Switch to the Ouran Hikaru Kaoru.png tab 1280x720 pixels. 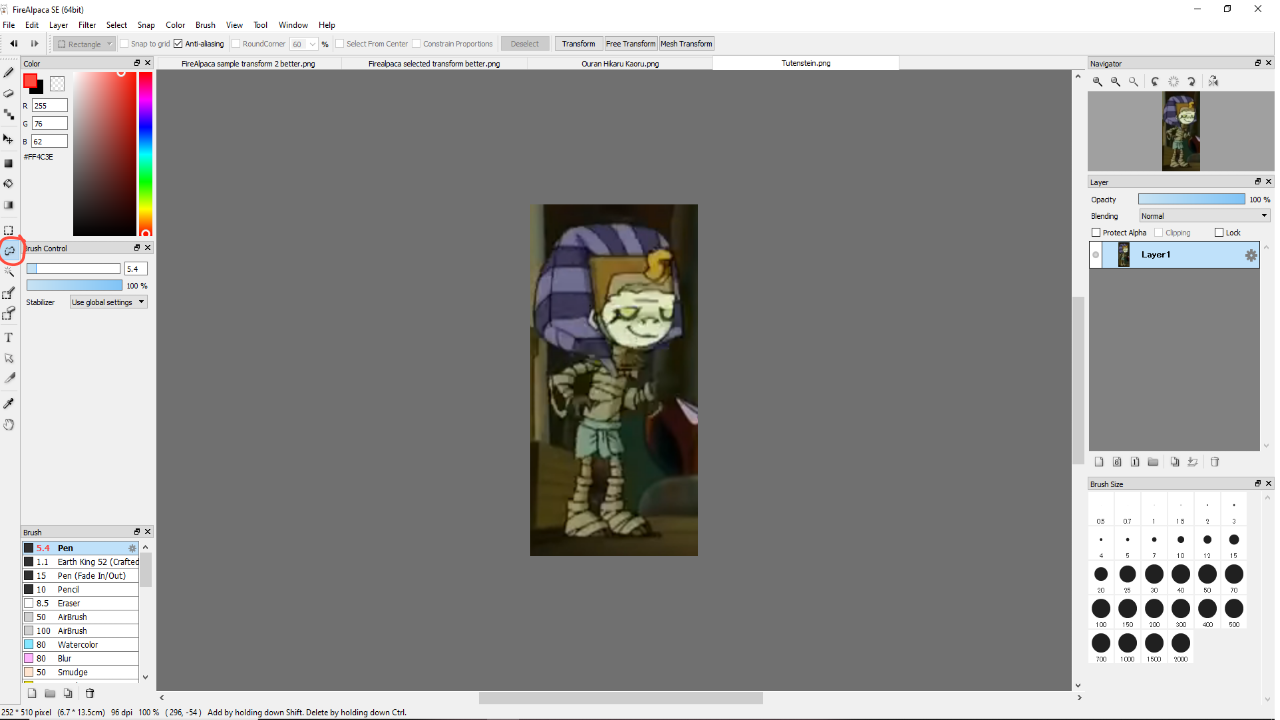[620, 63]
